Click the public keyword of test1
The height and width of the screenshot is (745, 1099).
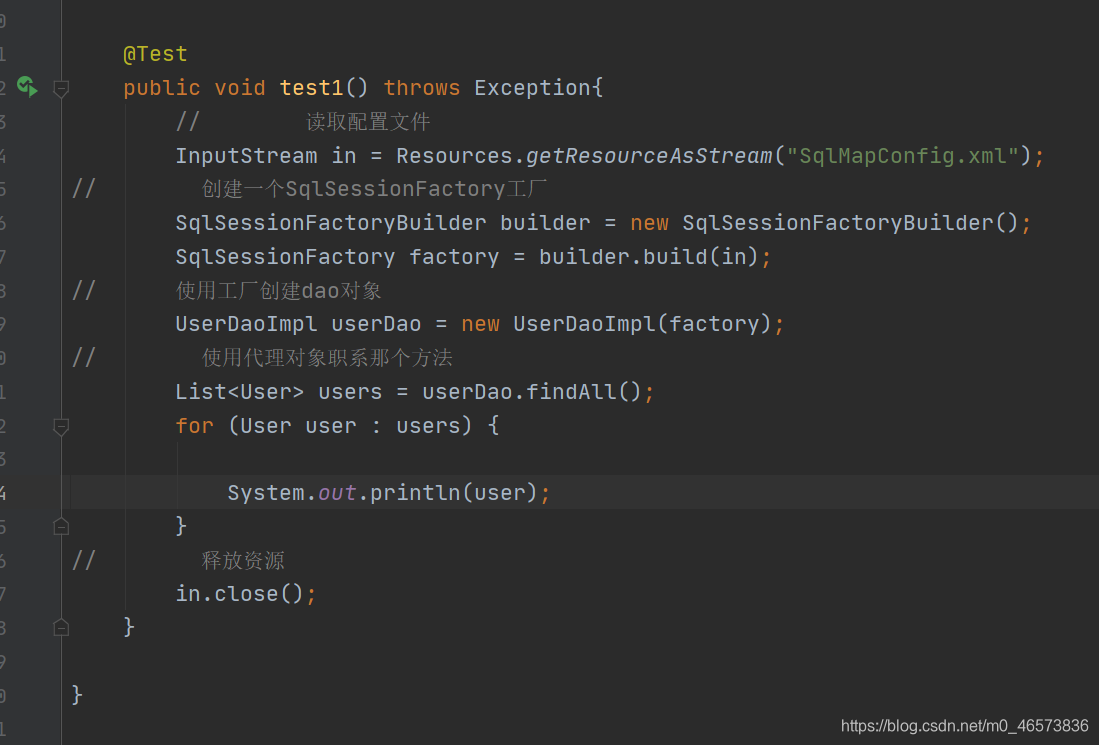click(161, 88)
